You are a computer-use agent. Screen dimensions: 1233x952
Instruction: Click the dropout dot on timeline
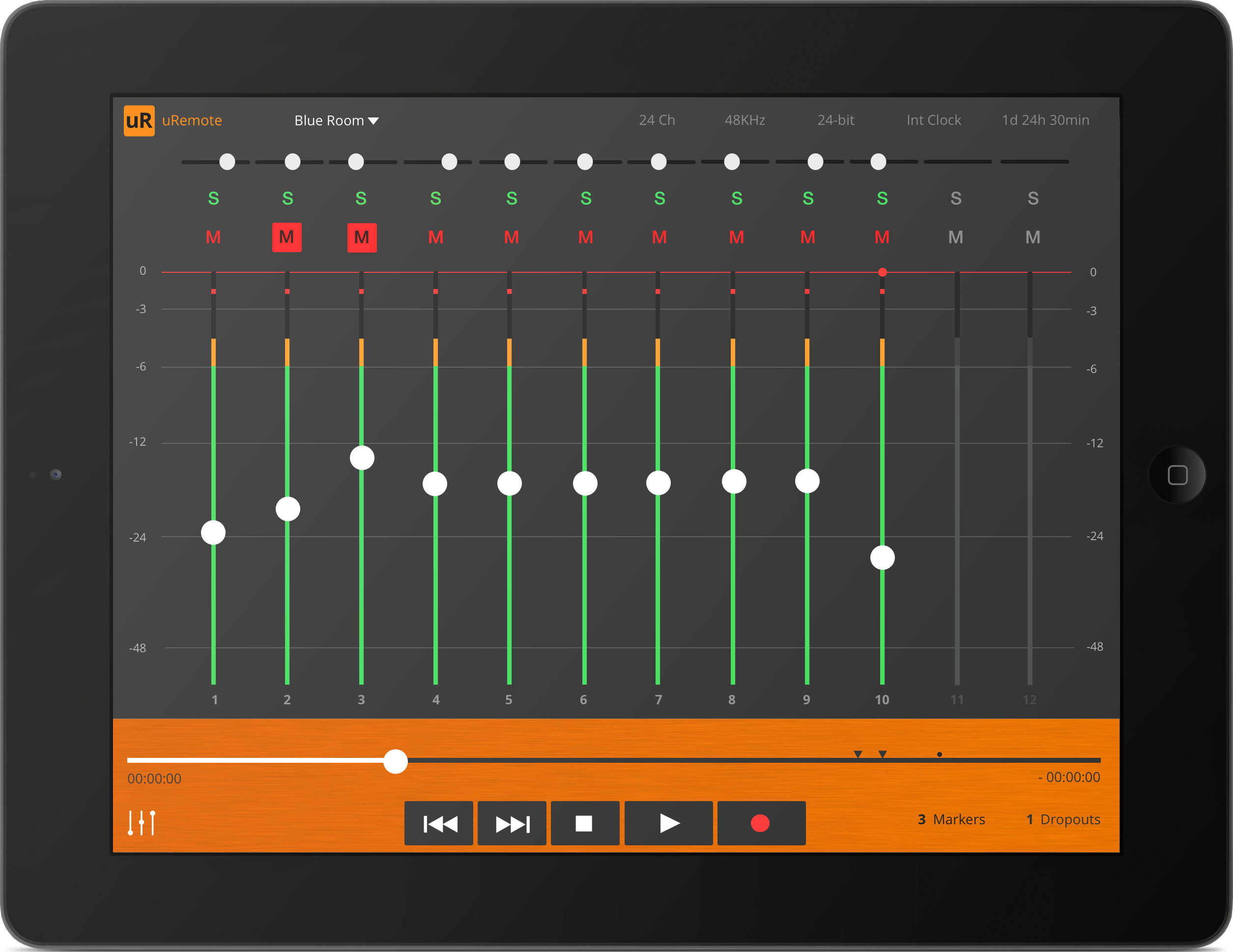point(940,754)
